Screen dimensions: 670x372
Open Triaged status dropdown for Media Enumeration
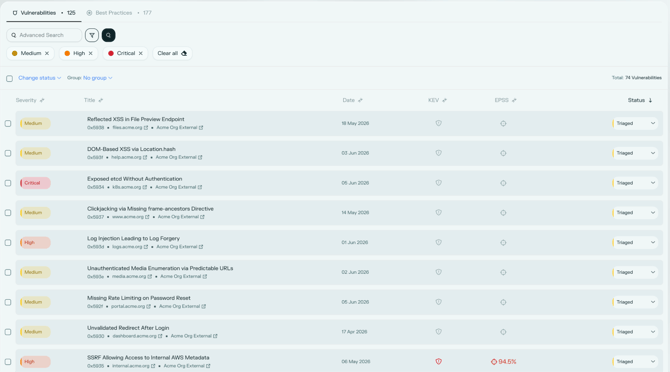point(635,272)
